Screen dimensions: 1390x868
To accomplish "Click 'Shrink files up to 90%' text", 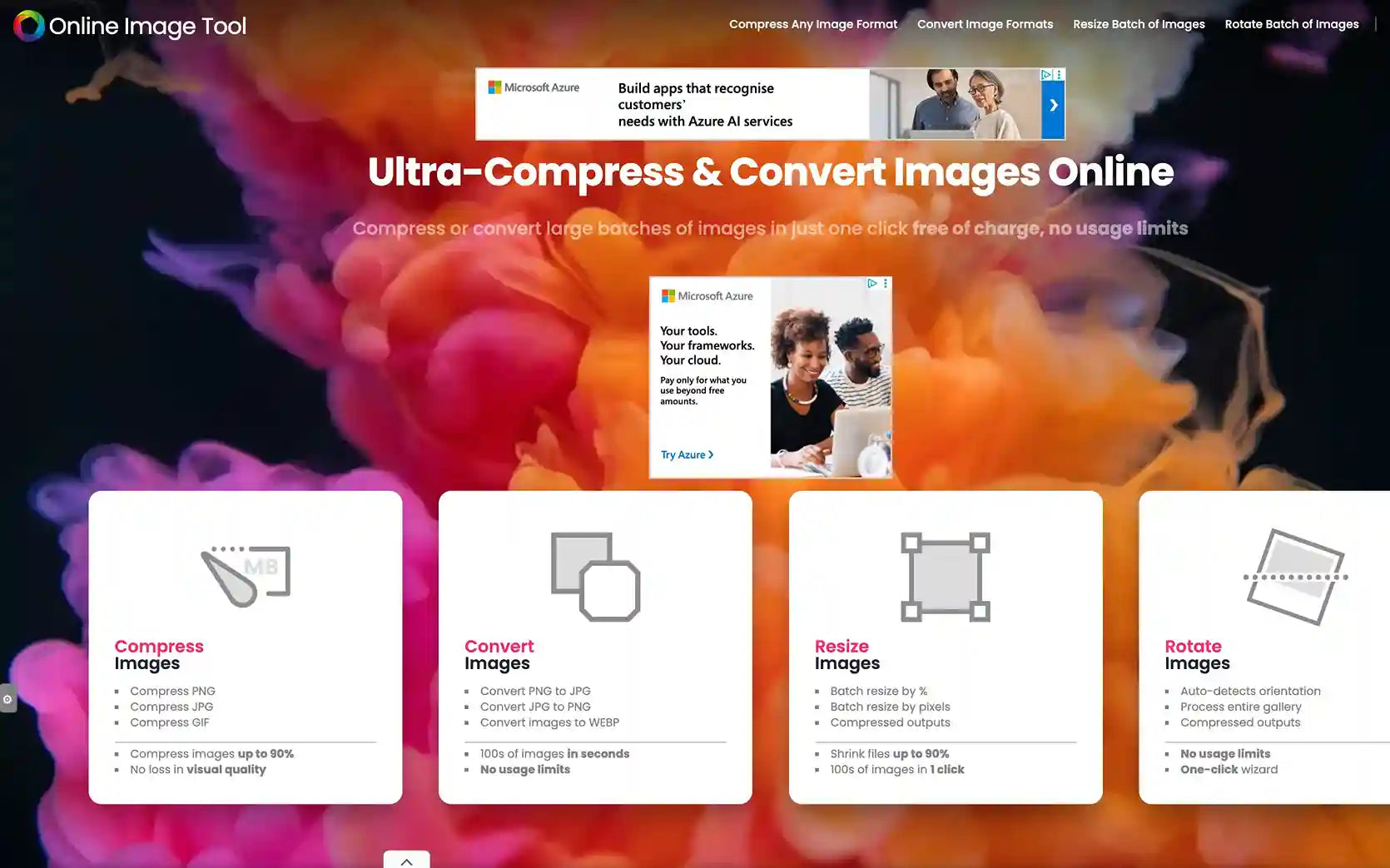I will tap(889, 754).
